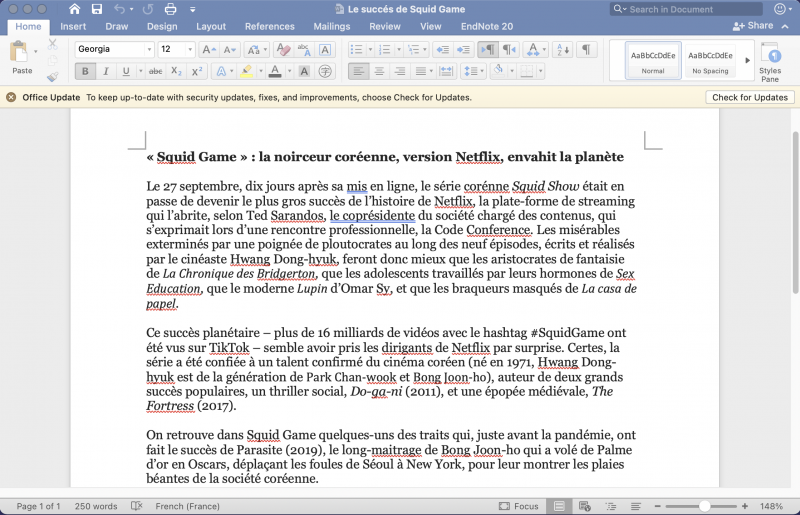800x515 pixels.
Task: Toggle right-to-left text direction
Action: point(509,50)
